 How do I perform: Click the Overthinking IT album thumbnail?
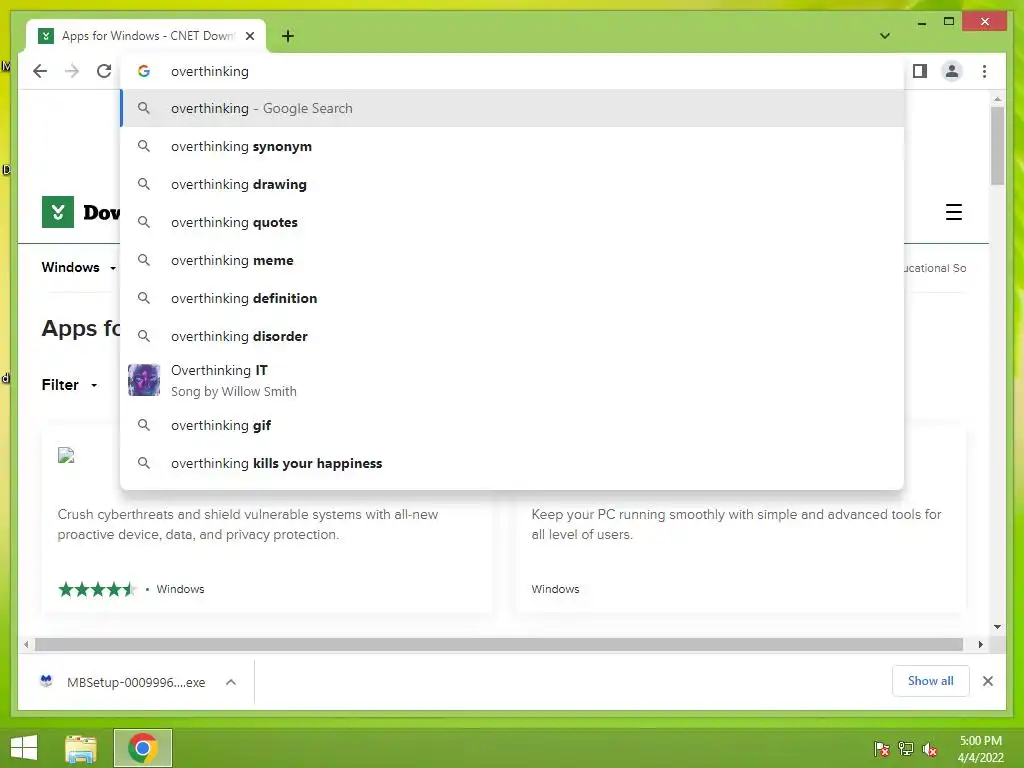point(144,380)
